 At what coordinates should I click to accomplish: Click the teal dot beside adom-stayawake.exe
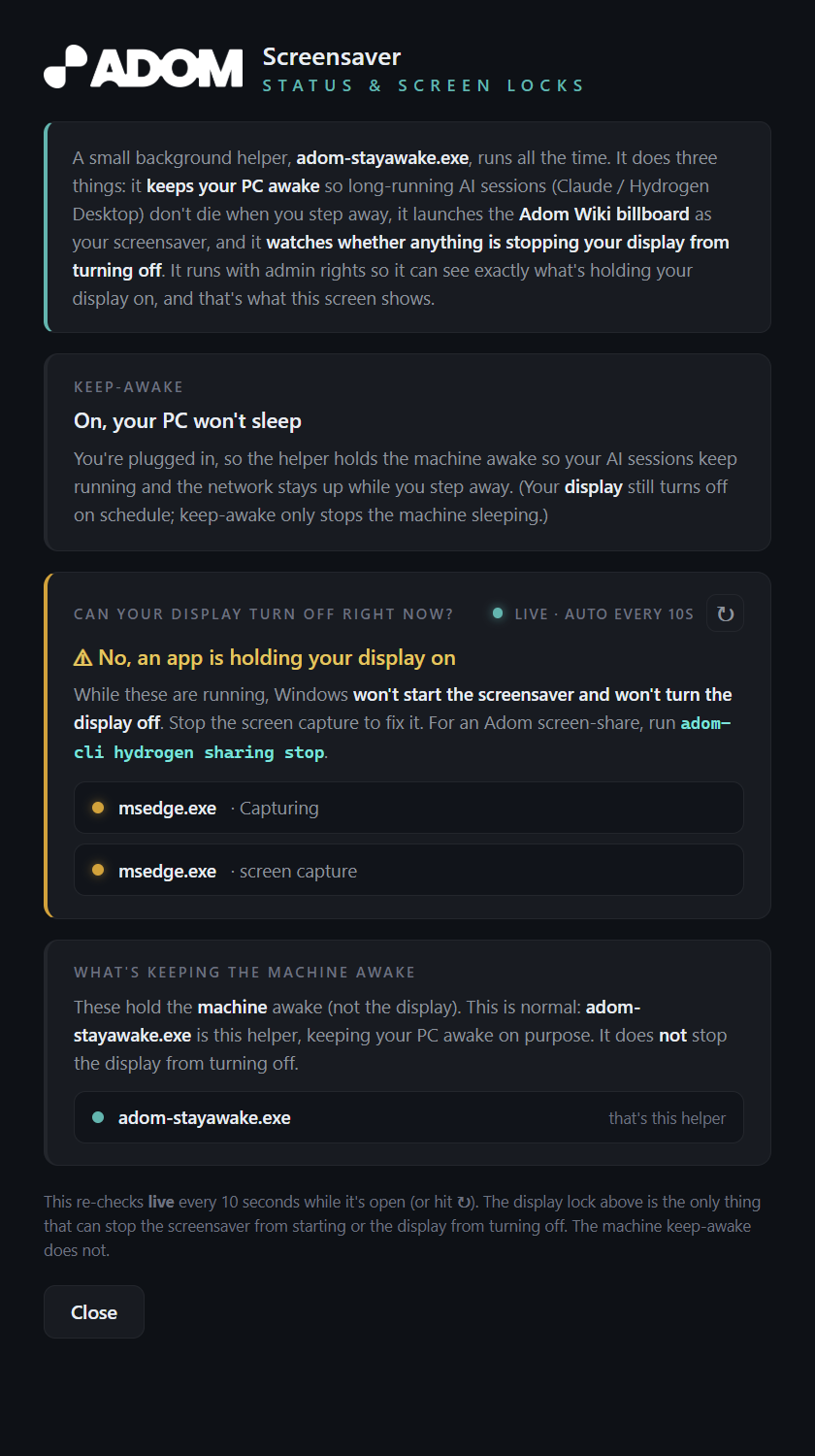97,1117
